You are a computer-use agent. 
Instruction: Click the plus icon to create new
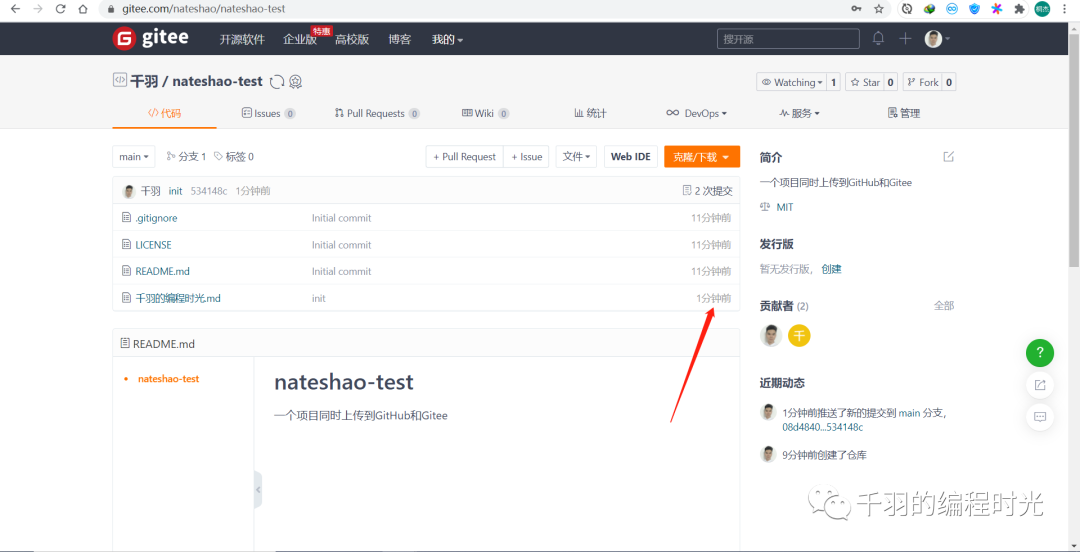[905, 39]
